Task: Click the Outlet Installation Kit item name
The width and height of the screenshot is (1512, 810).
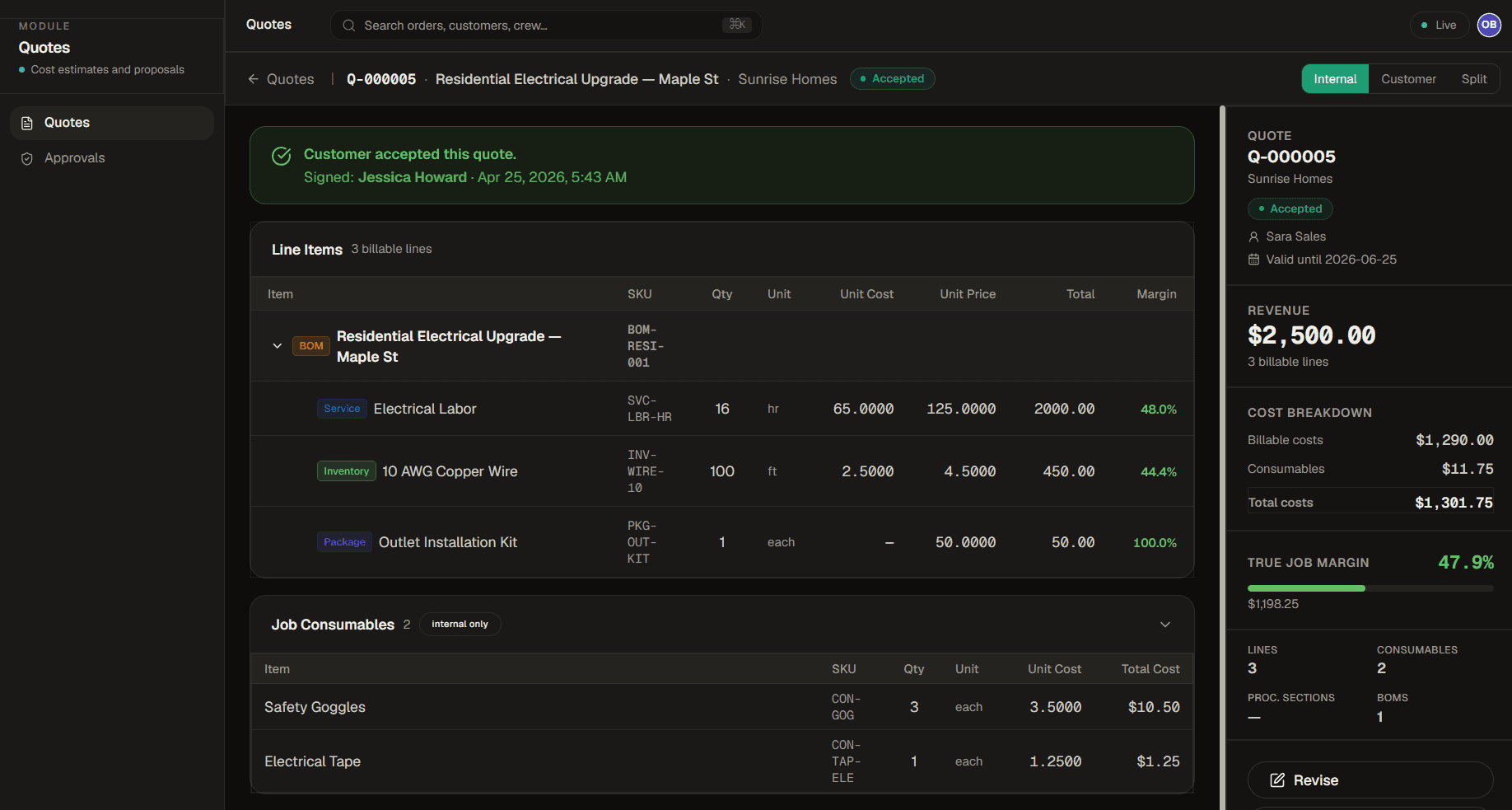Action: [448, 542]
